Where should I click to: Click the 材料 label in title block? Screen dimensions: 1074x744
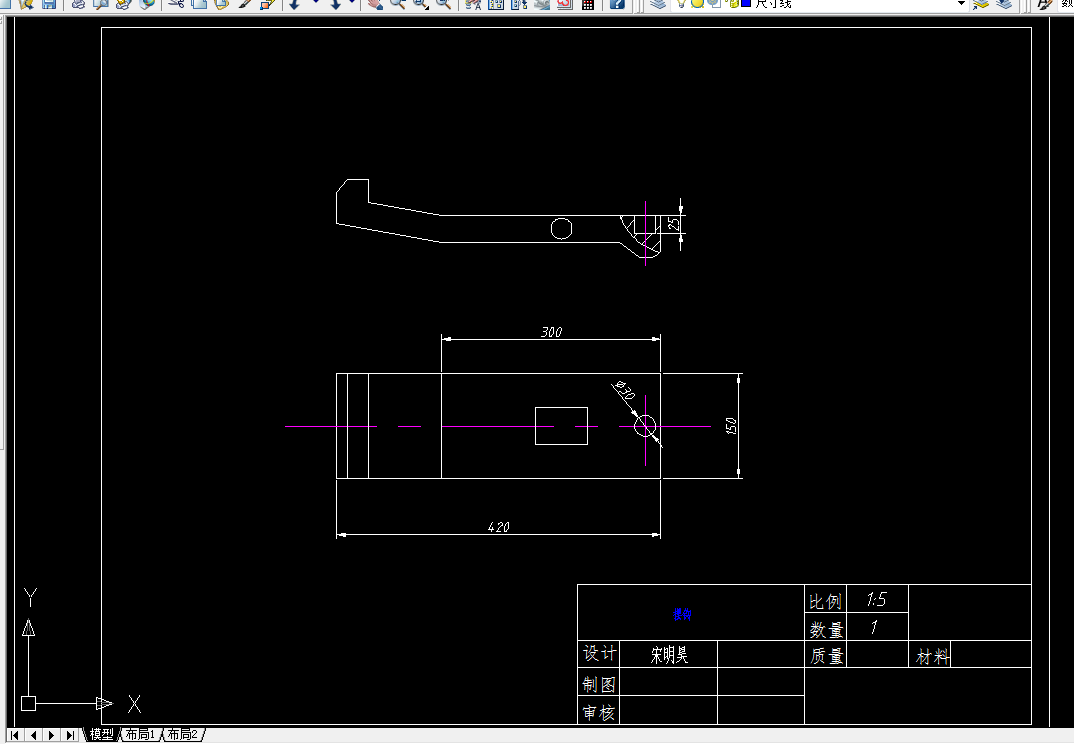932,657
